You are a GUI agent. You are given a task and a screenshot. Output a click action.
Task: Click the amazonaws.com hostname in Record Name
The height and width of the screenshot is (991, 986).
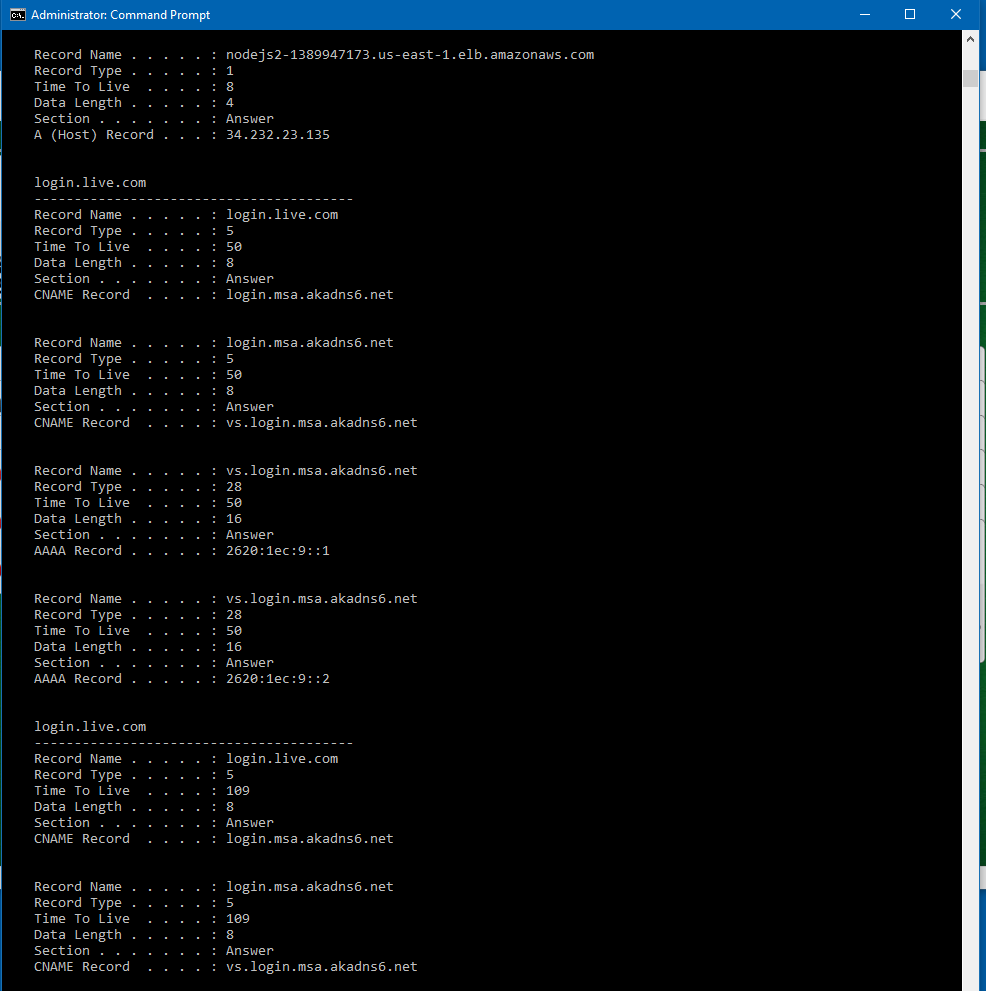coord(409,55)
